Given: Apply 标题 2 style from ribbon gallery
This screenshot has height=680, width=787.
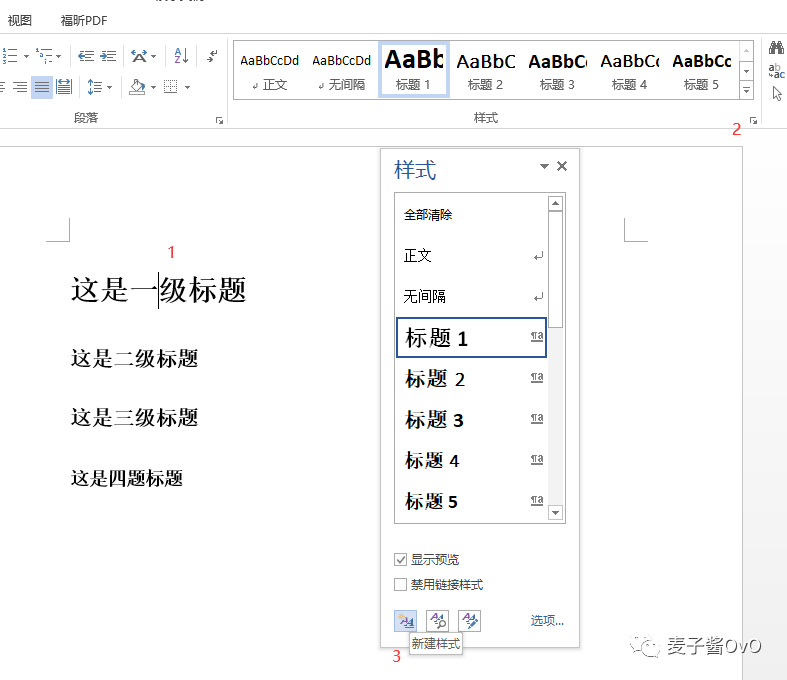Looking at the screenshot, I should [x=485, y=70].
